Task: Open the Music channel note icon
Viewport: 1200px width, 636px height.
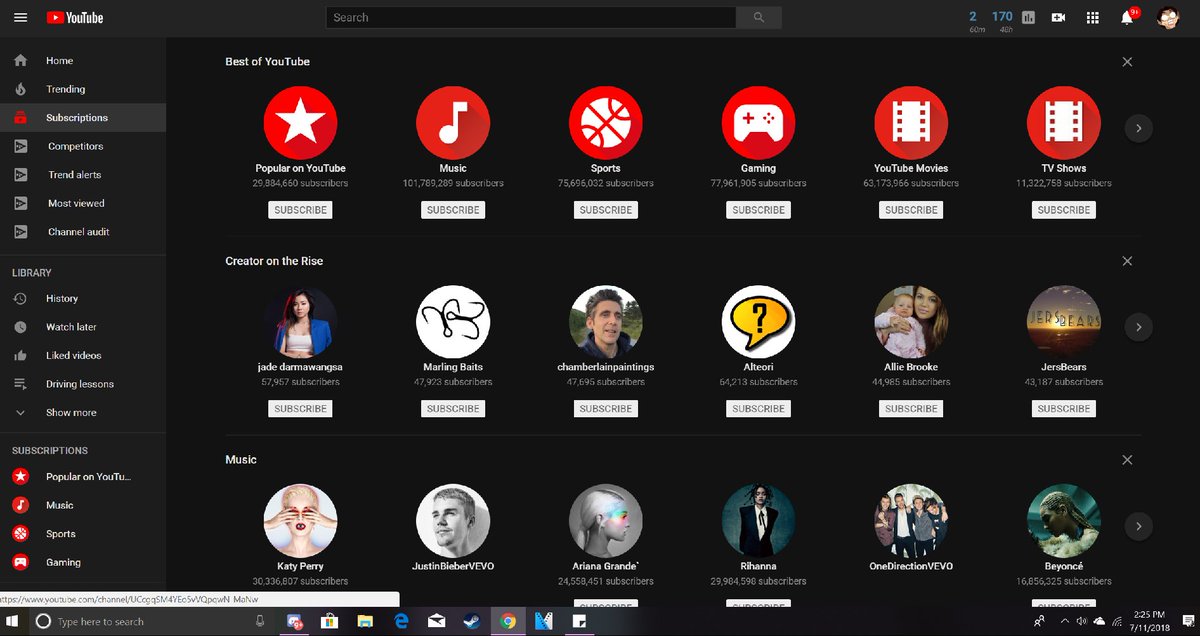Action: click(x=453, y=122)
